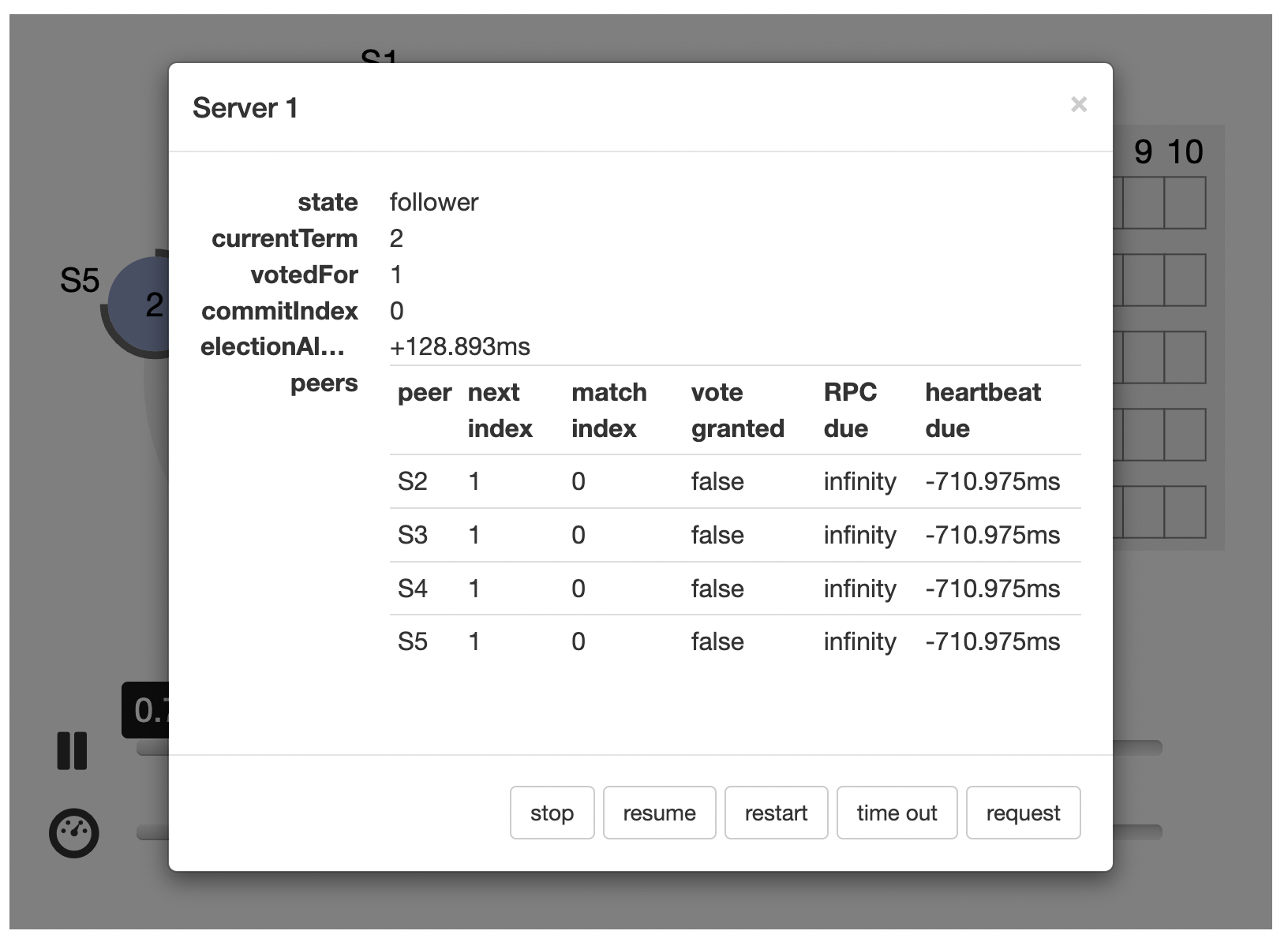Select log cell index 9 in last row
Image resolution: width=1288 pixels, height=942 pixels.
coord(1143,512)
